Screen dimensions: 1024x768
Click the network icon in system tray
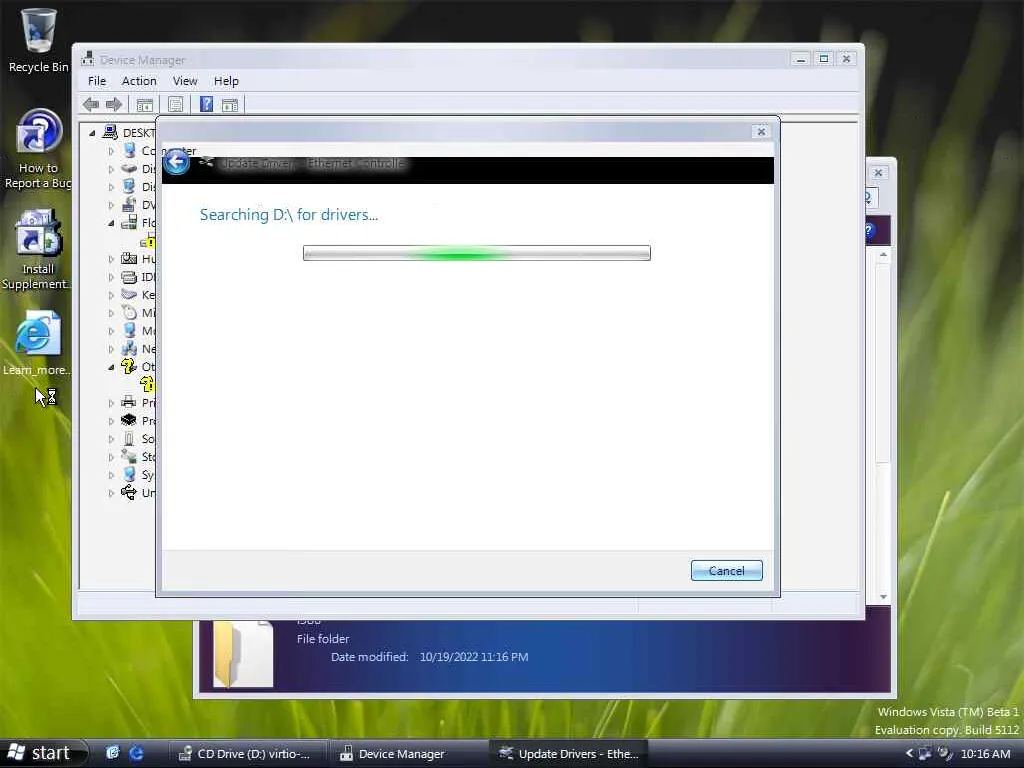click(925, 754)
